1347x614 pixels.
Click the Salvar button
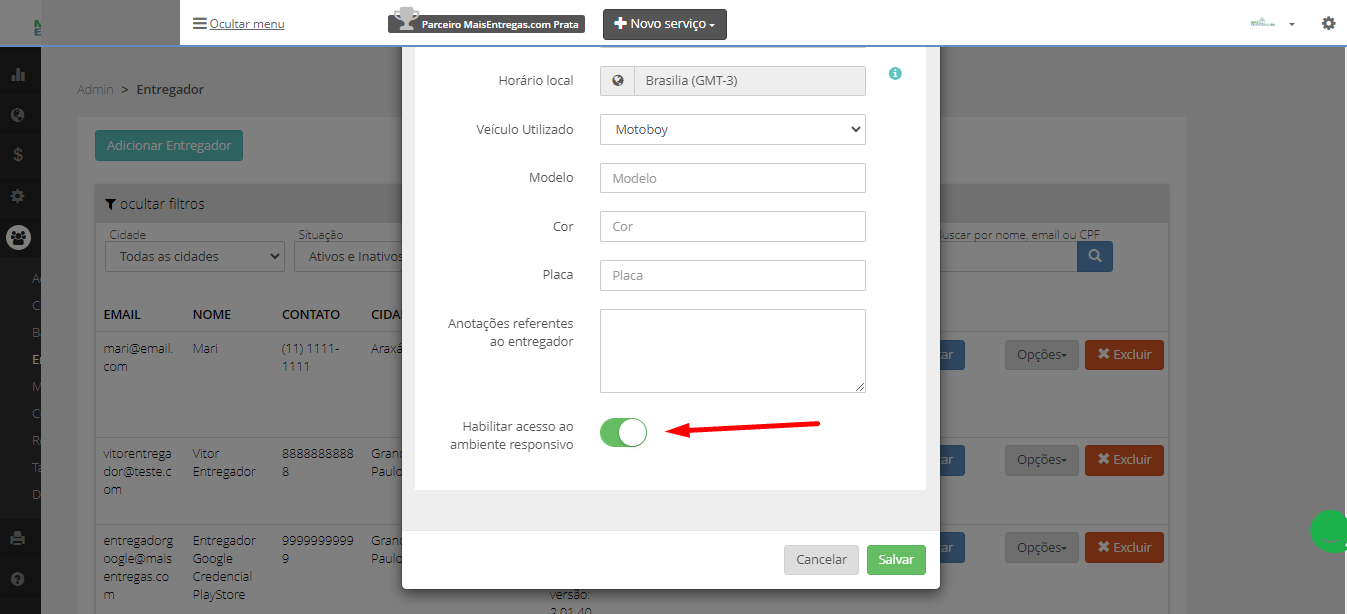[x=896, y=560]
